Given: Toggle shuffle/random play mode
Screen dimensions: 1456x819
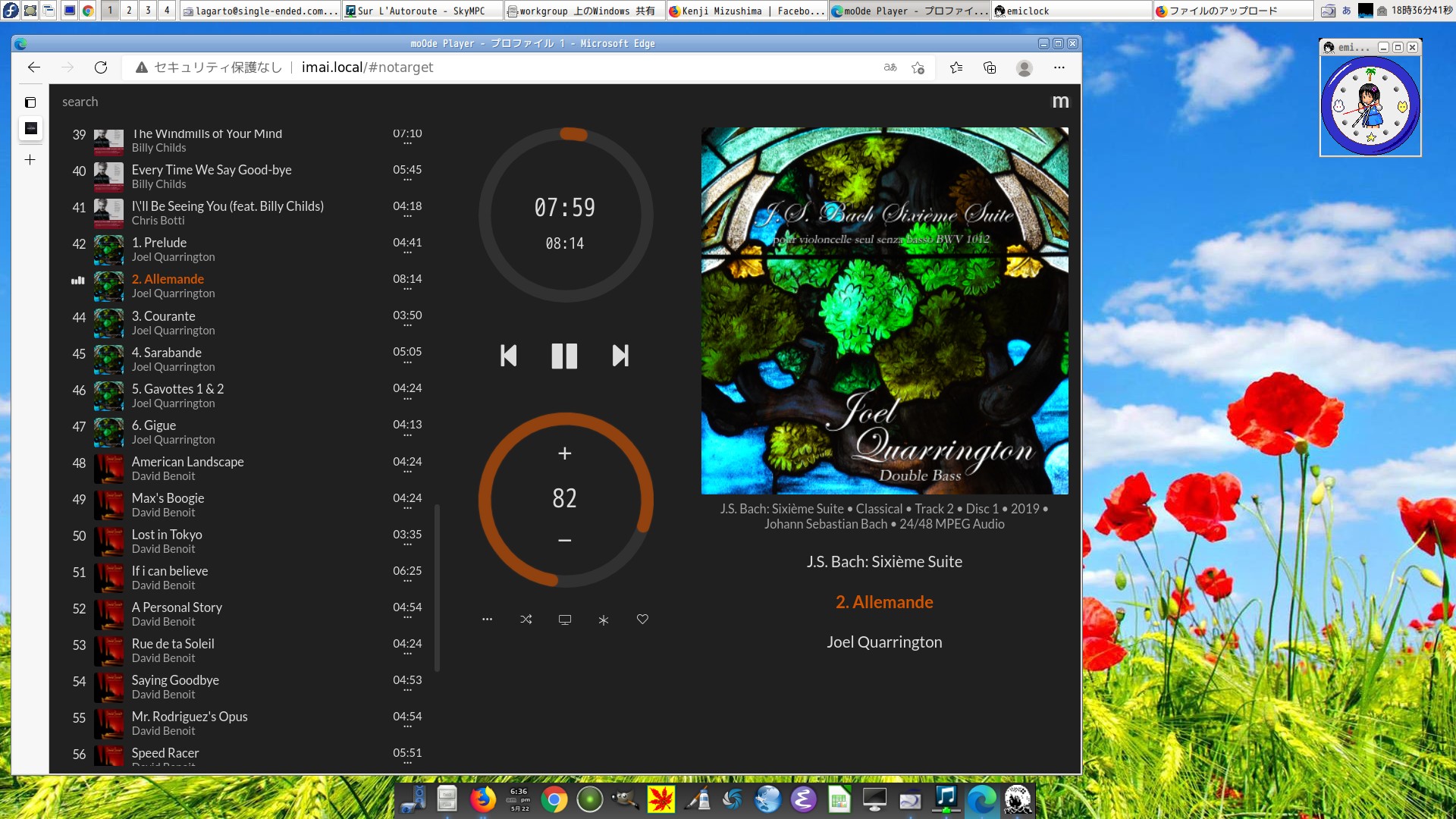Looking at the screenshot, I should [x=526, y=620].
